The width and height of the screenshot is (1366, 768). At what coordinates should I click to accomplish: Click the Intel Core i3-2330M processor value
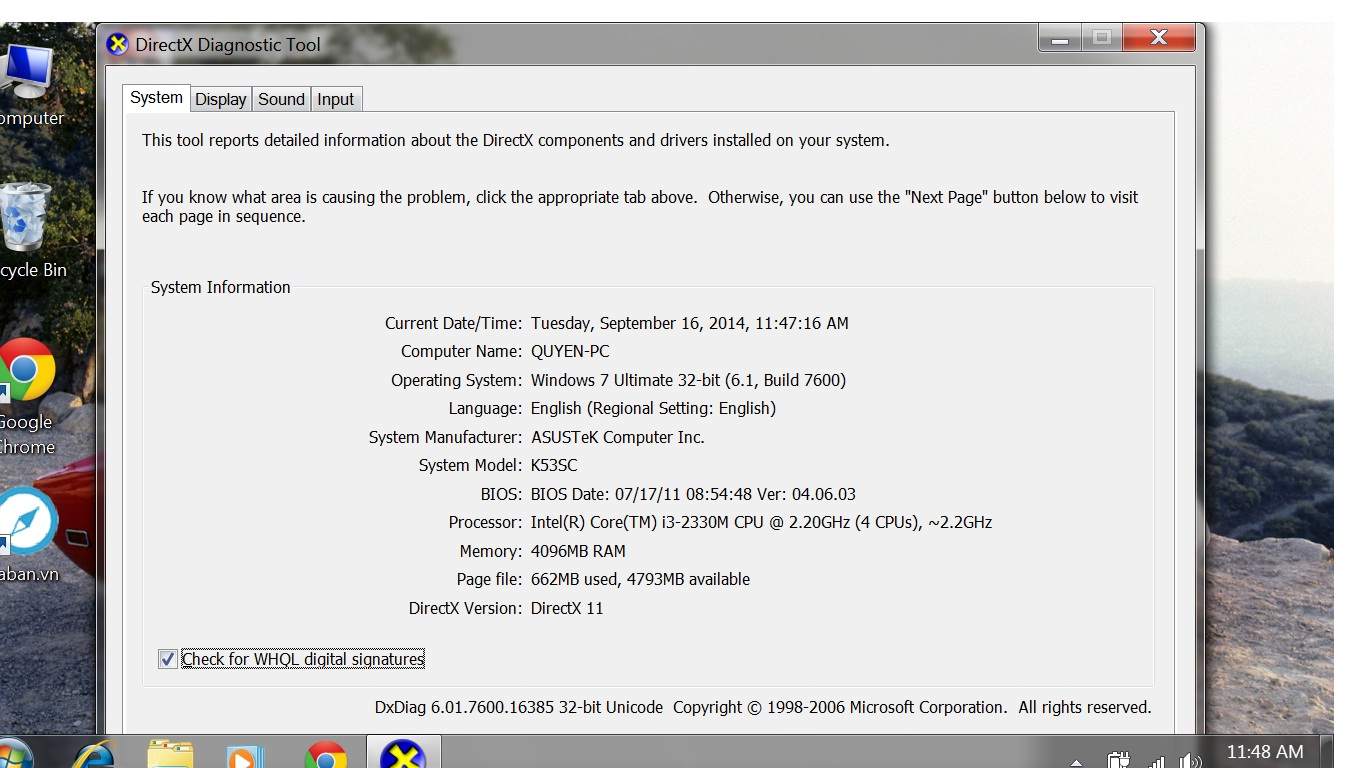(761, 522)
